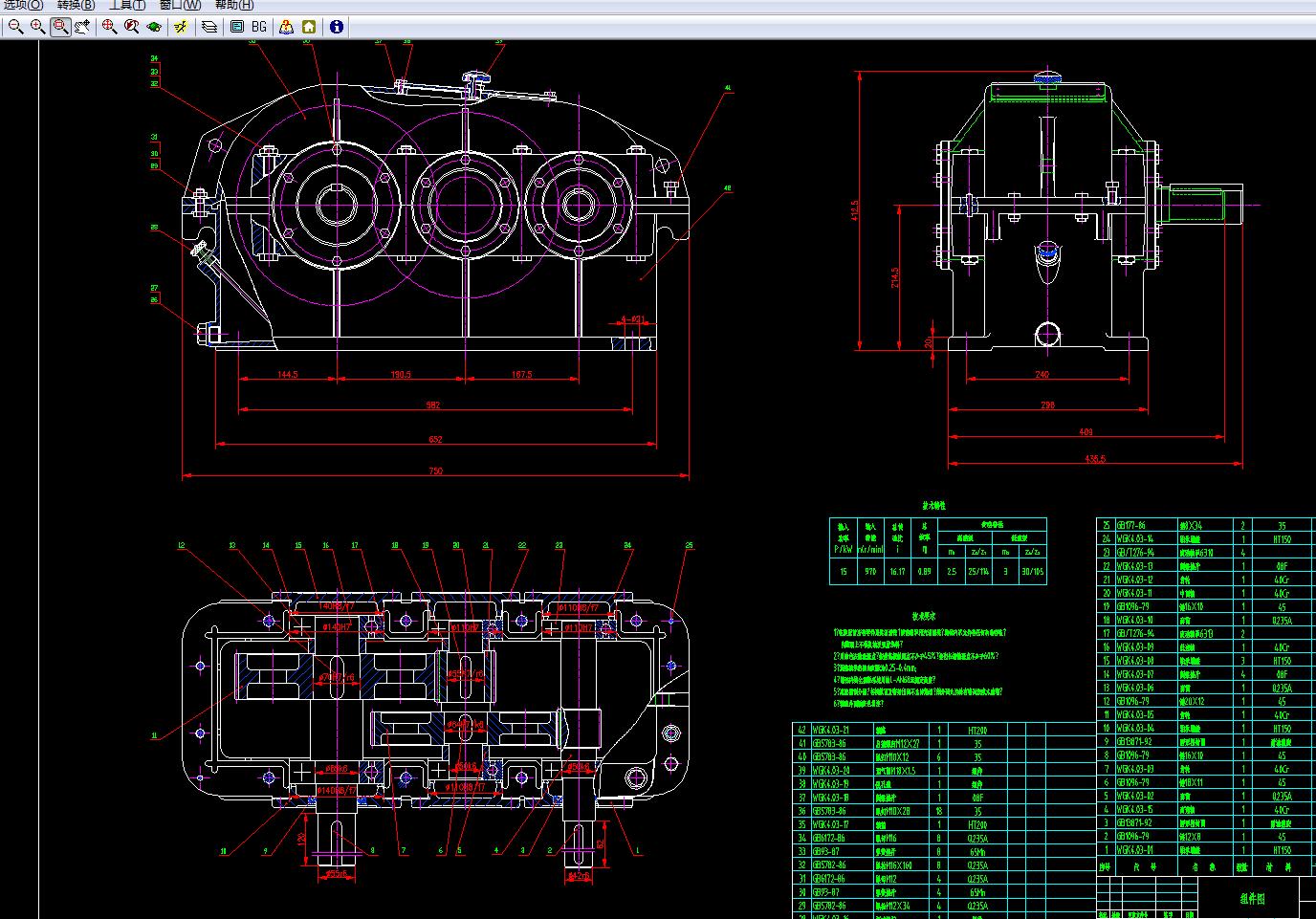Toggle the BG background color button

click(x=259, y=27)
